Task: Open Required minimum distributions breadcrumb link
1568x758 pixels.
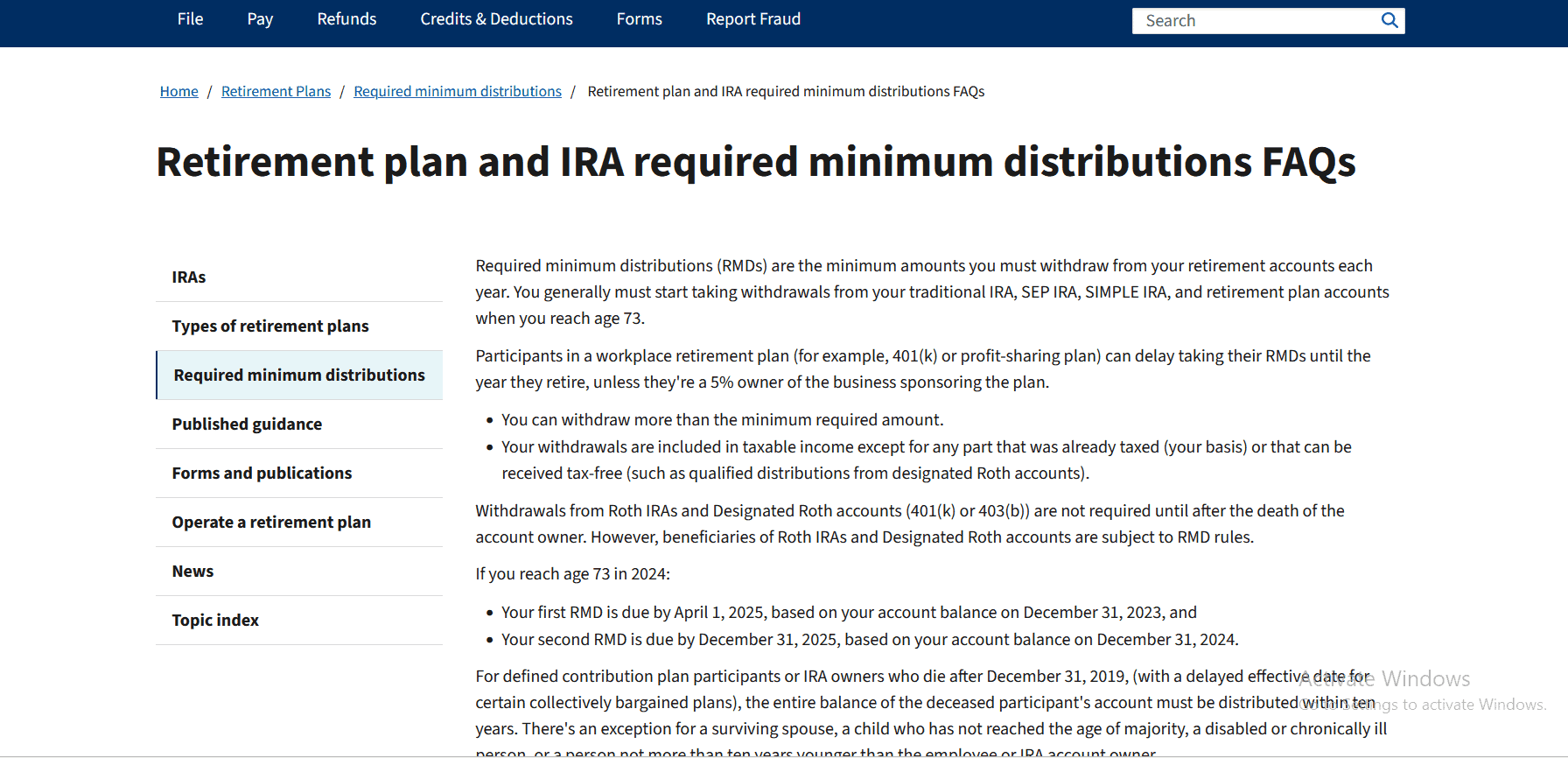Action: 458,91
